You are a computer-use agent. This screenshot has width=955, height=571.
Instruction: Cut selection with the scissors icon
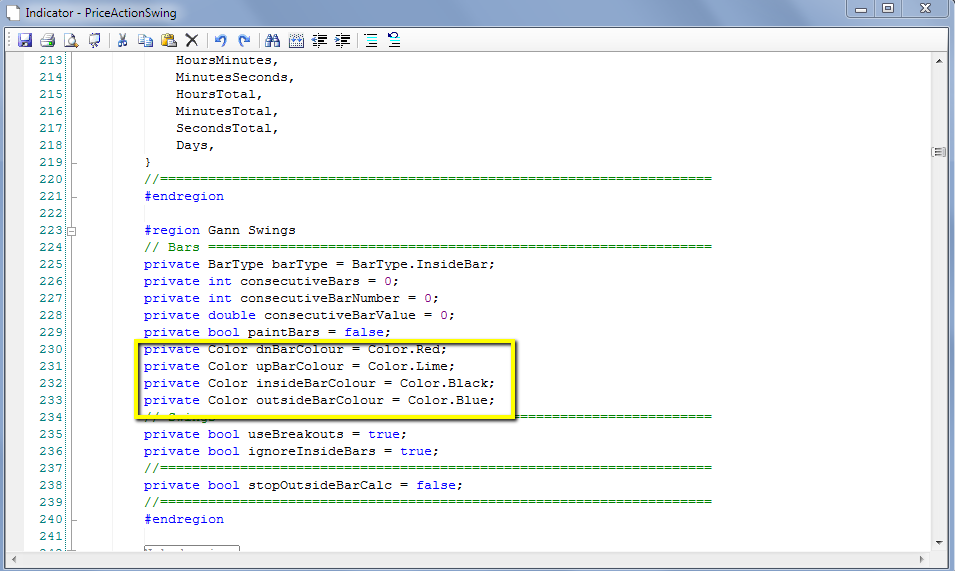click(x=122, y=40)
